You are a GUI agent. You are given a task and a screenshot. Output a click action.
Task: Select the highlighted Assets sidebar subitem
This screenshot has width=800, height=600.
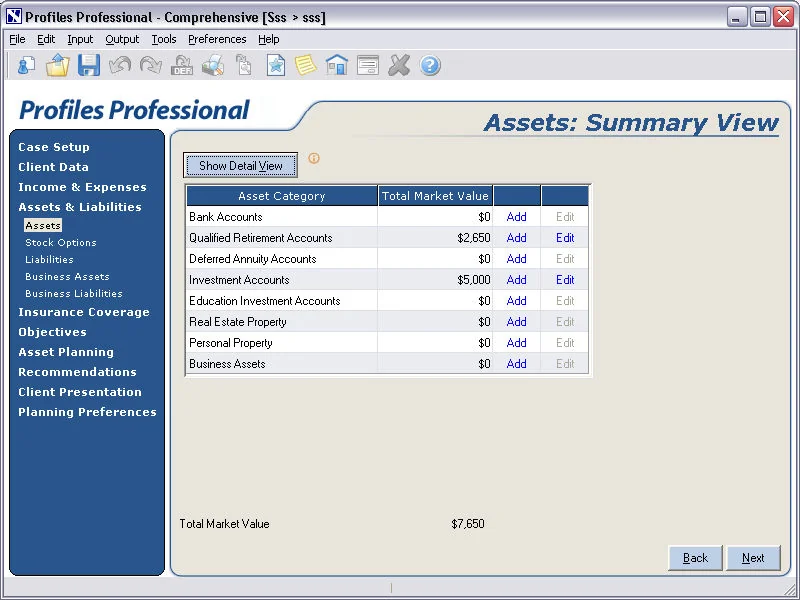coord(43,226)
